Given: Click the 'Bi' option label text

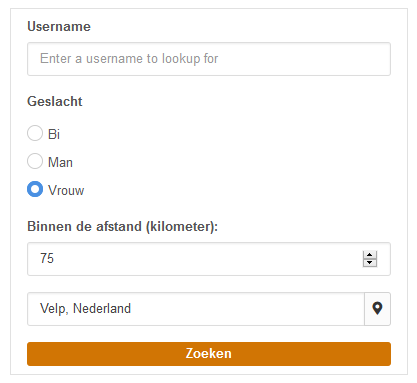Looking at the screenshot, I should click(x=54, y=134).
